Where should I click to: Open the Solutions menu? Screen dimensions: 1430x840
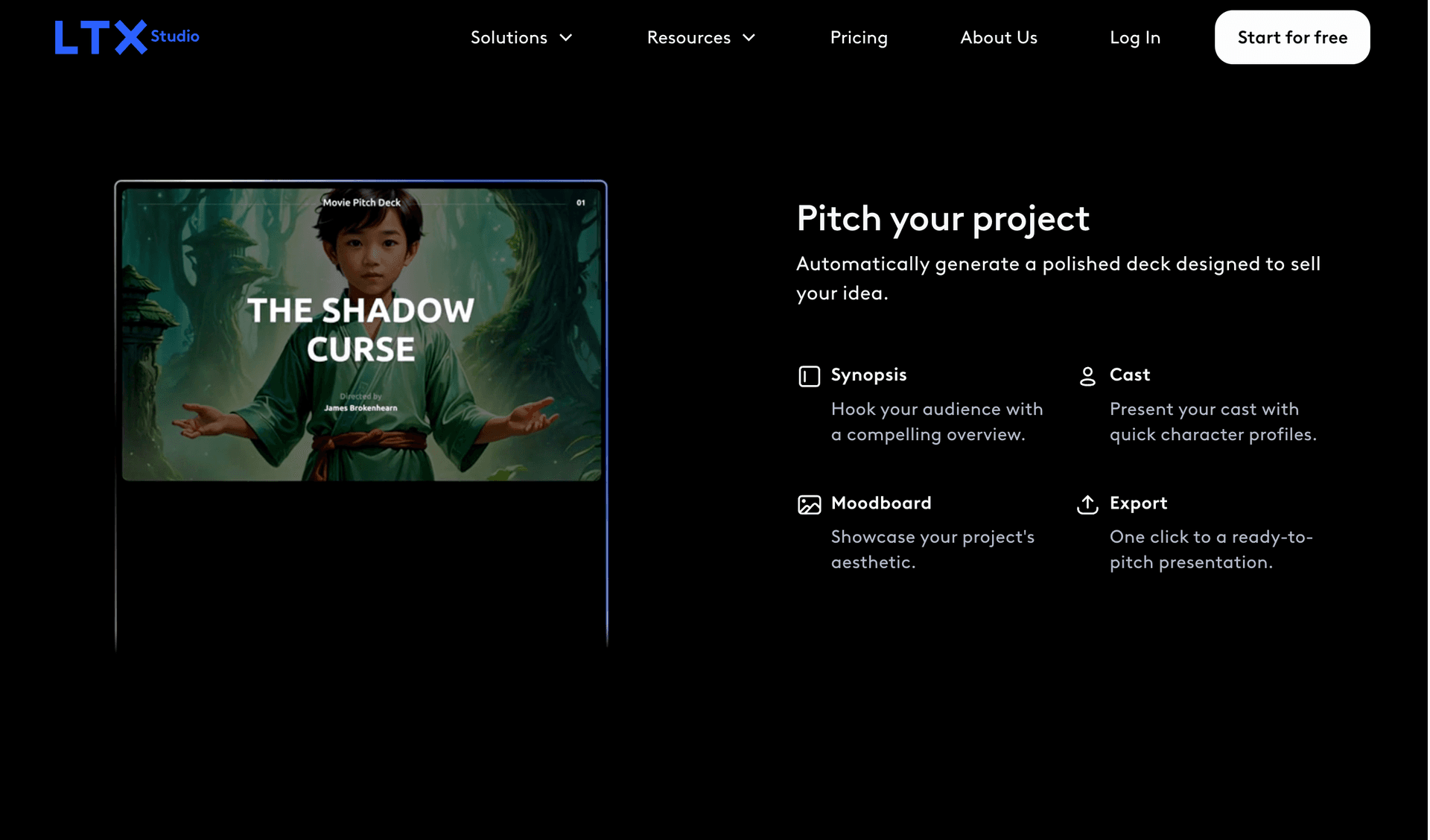(x=521, y=37)
